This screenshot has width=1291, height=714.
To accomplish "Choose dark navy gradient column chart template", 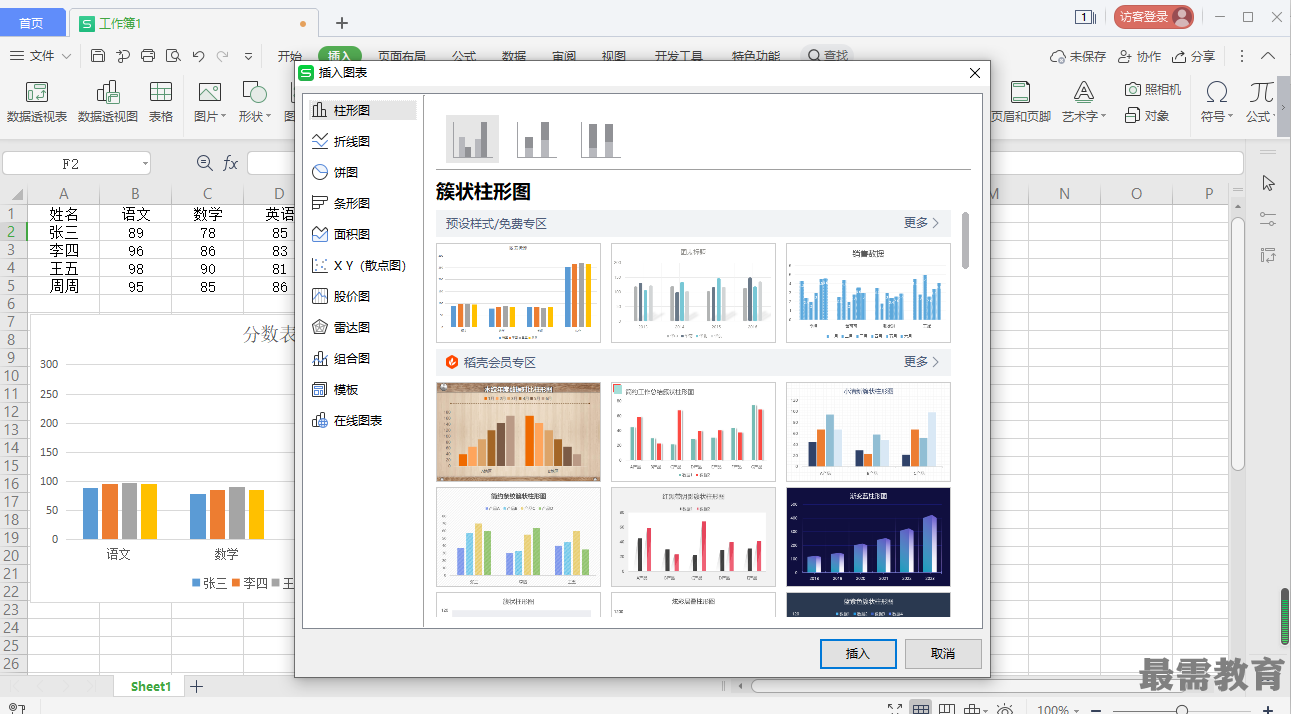I will (x=868, y=537).
